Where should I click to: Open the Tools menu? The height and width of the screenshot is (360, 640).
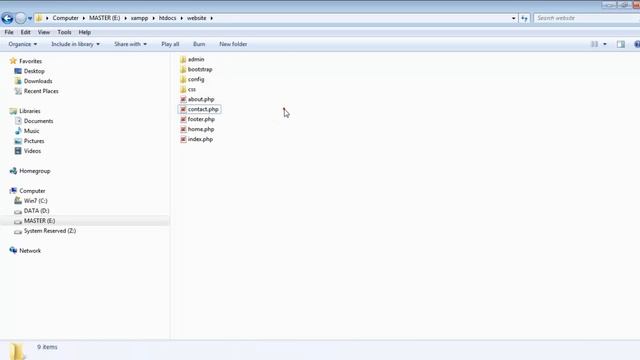(64, 32)
